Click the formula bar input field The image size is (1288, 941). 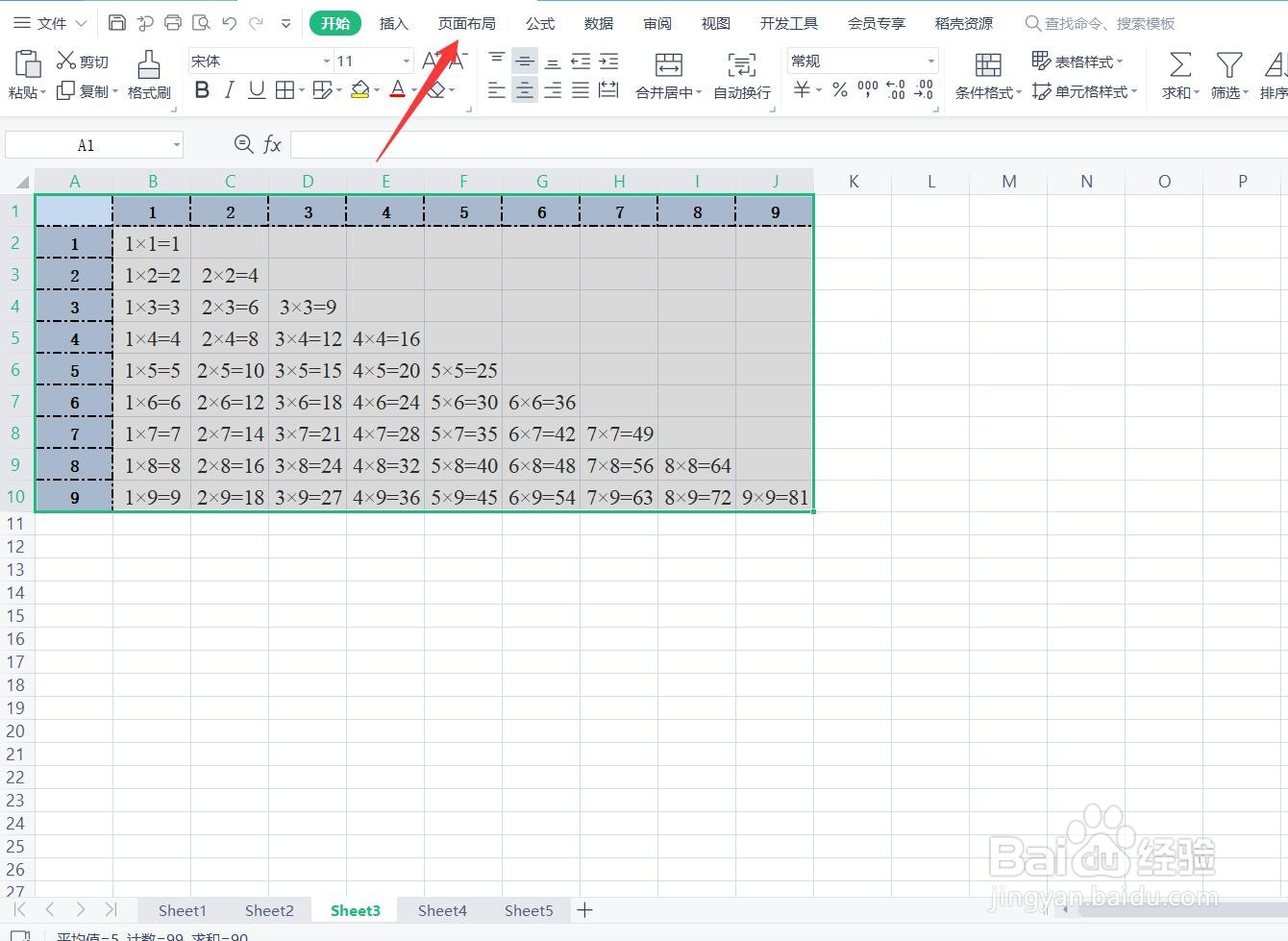click(x=788, y=145)
